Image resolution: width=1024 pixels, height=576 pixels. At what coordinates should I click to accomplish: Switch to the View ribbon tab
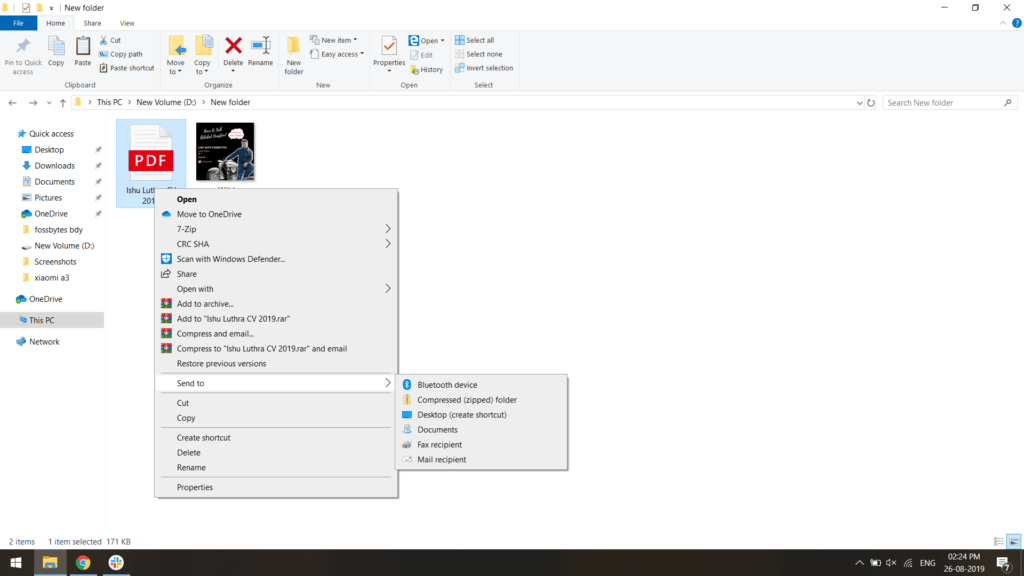click(x=127, y=23)
